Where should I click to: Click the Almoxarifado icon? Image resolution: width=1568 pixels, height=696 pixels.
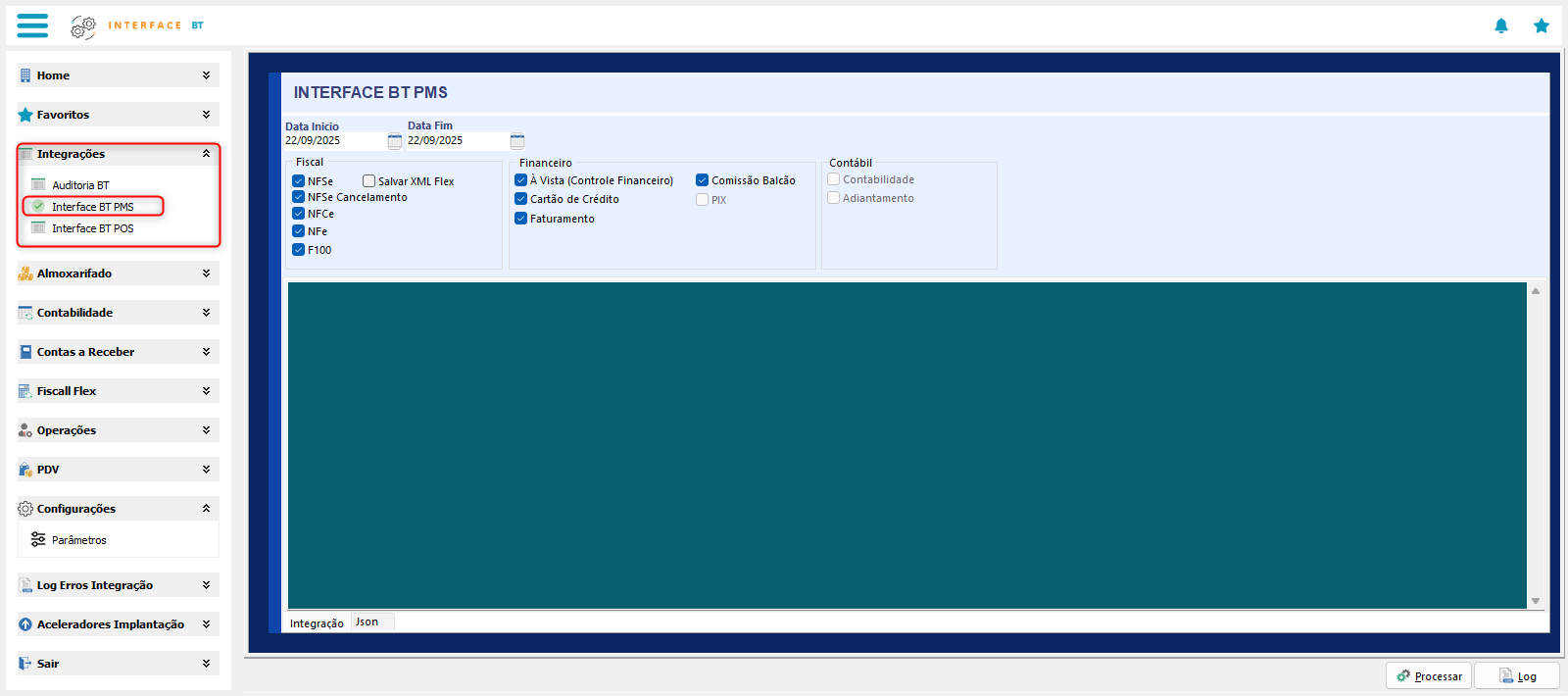tap(25, 273)
